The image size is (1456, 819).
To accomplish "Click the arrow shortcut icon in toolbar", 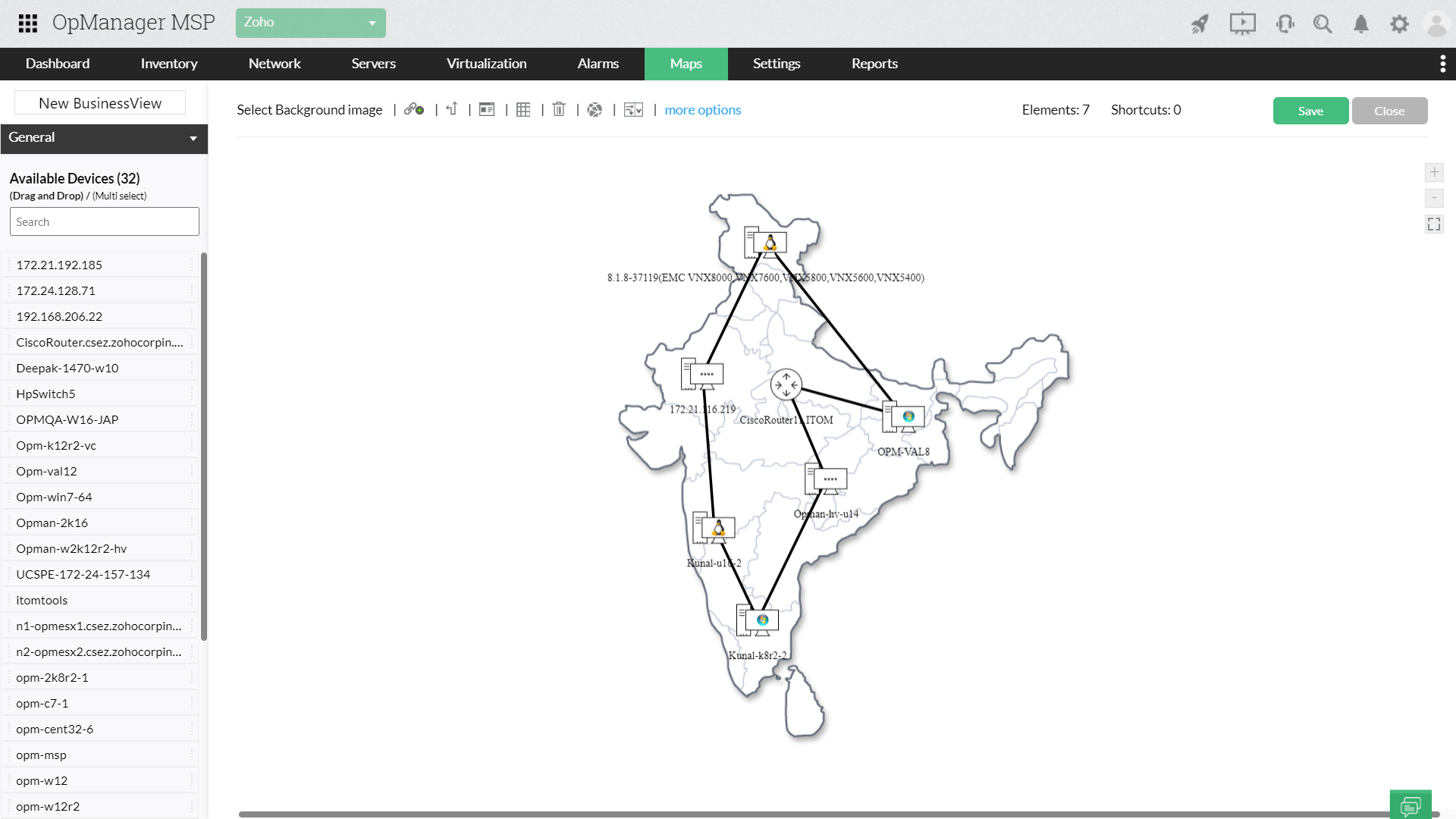I will click(452, 109).
